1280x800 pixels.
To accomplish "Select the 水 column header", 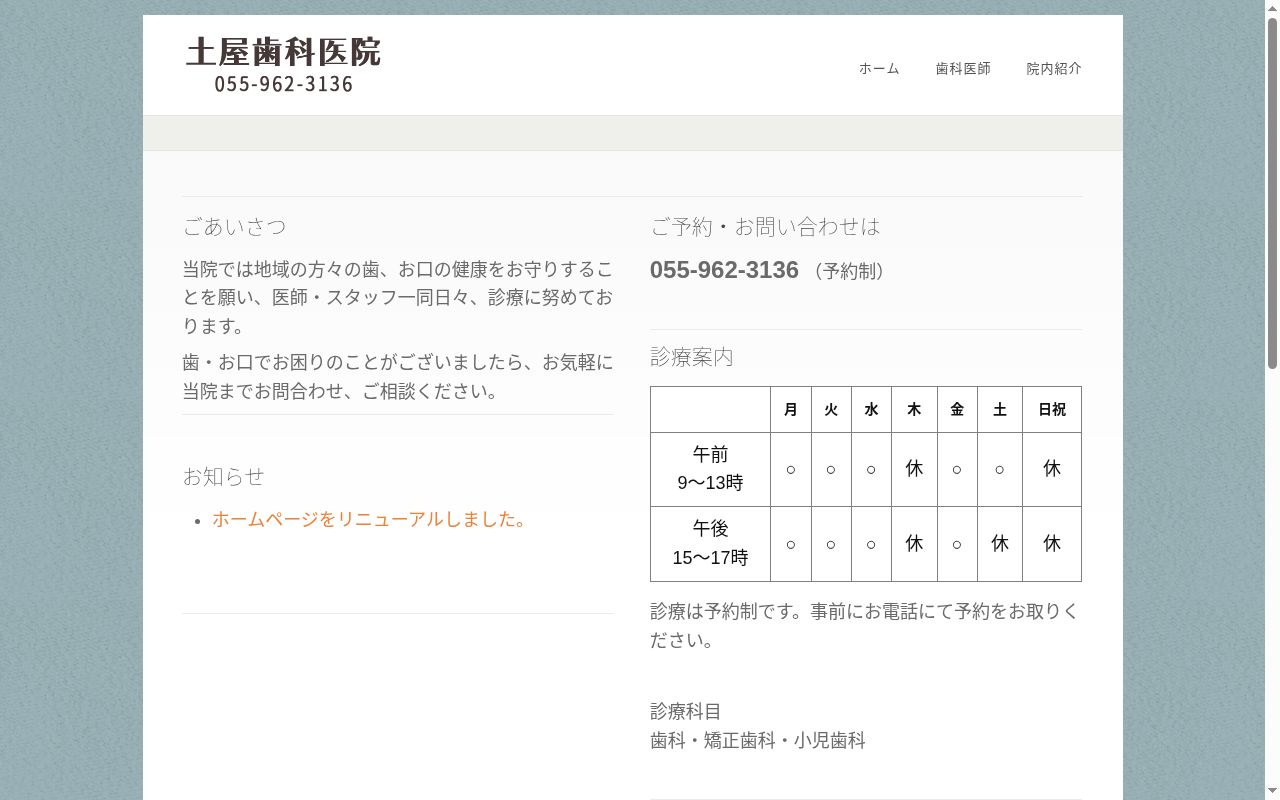I will coord(871,409).
